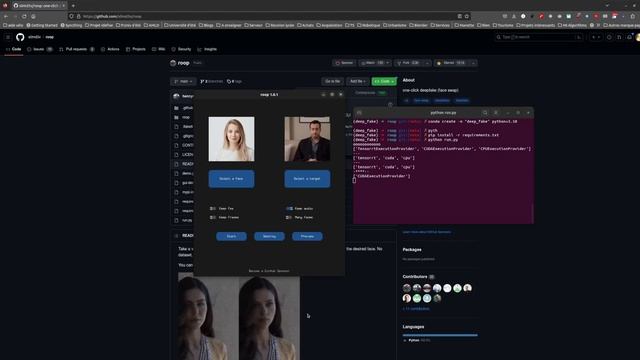Open the terminal window hamburger menu
Image resolution: width=640 pixels, height=360 pixels.
coord(496,113)
